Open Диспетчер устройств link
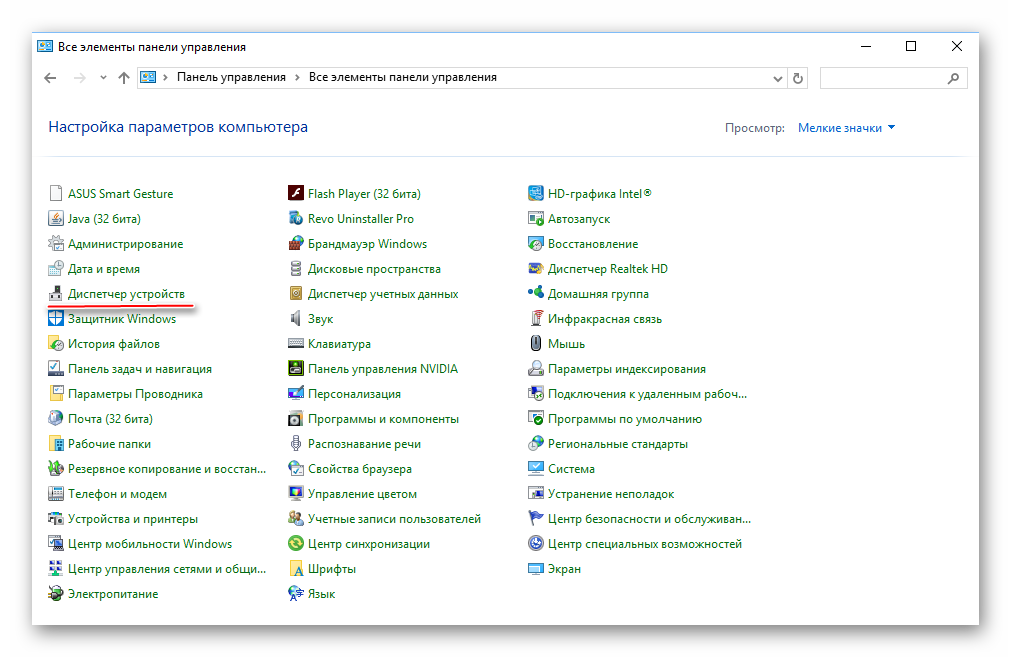This screenshot has height=657, width=1011. (x=126, y=294)
